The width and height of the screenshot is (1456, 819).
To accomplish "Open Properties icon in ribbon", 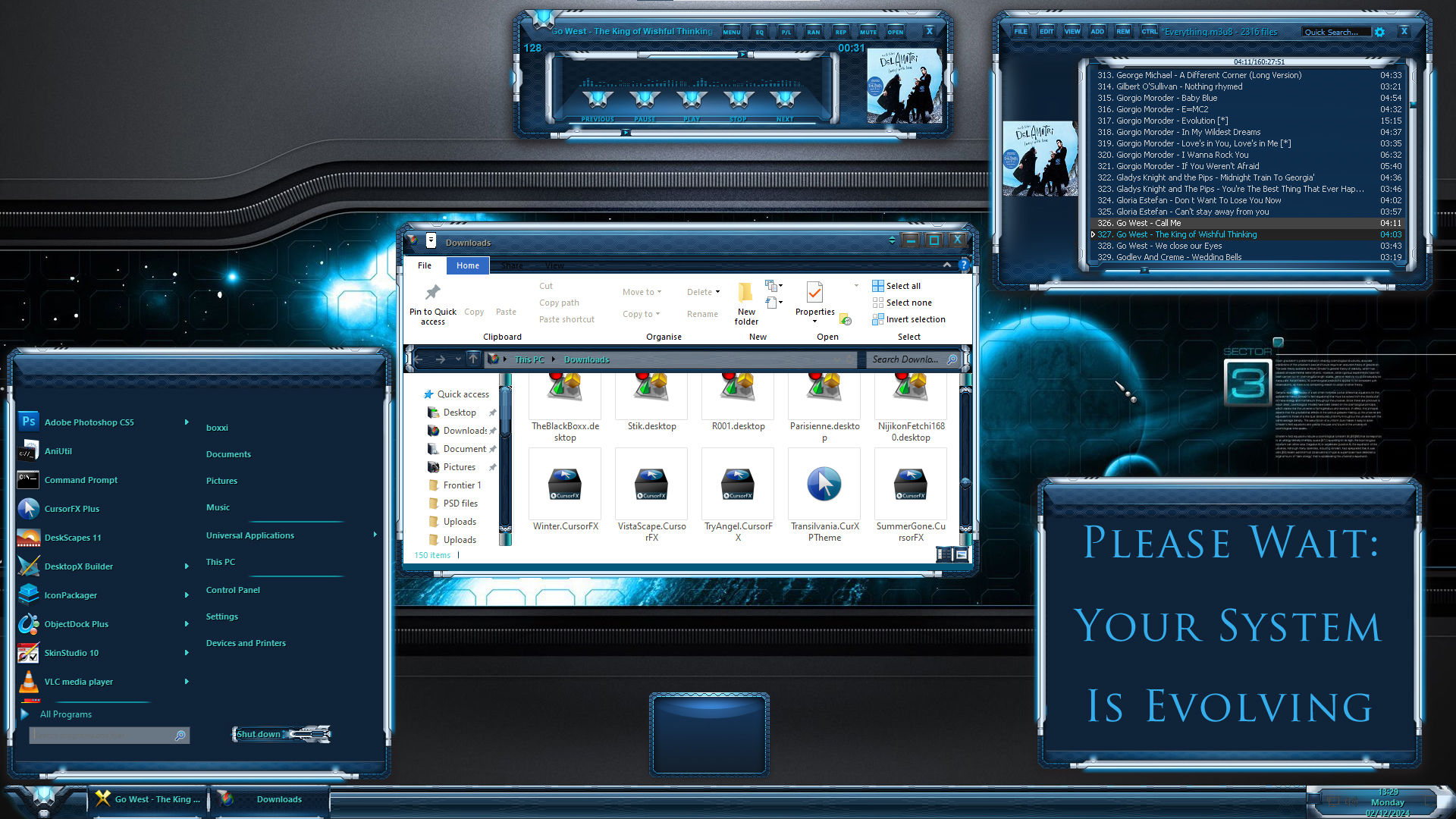I will click(x=814, y=293).
